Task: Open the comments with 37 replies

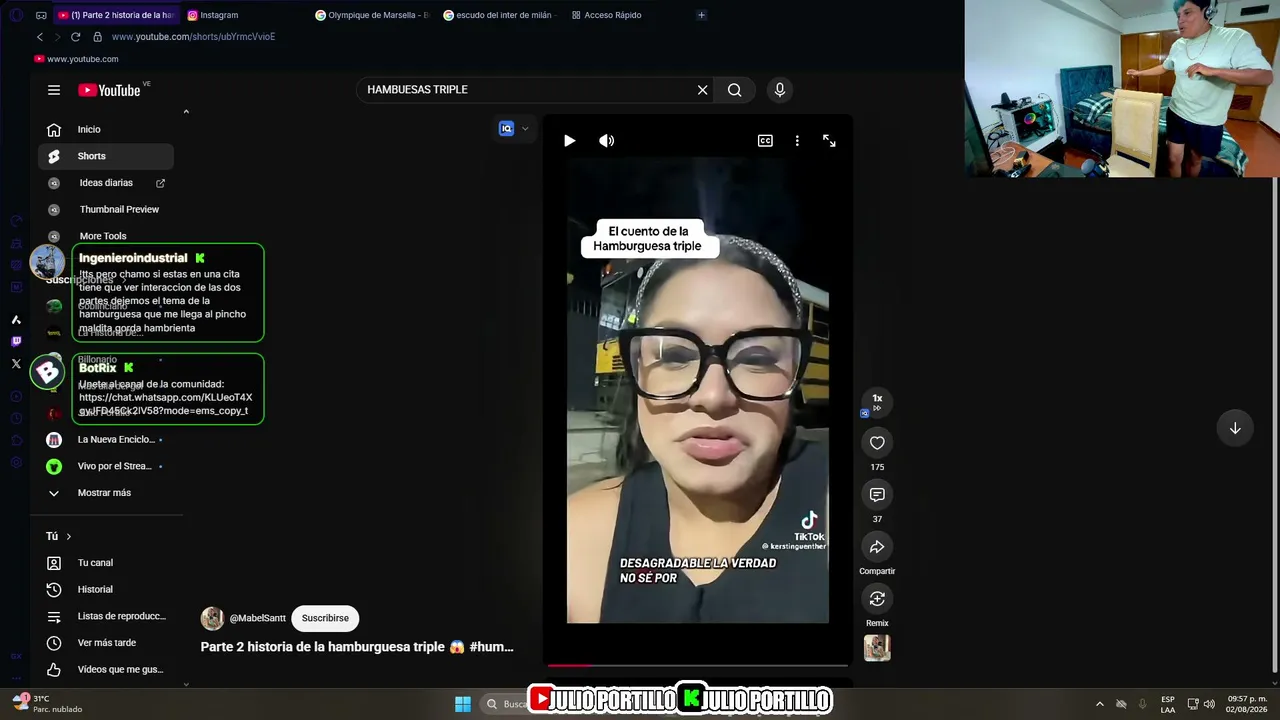Action: (877, 495)
